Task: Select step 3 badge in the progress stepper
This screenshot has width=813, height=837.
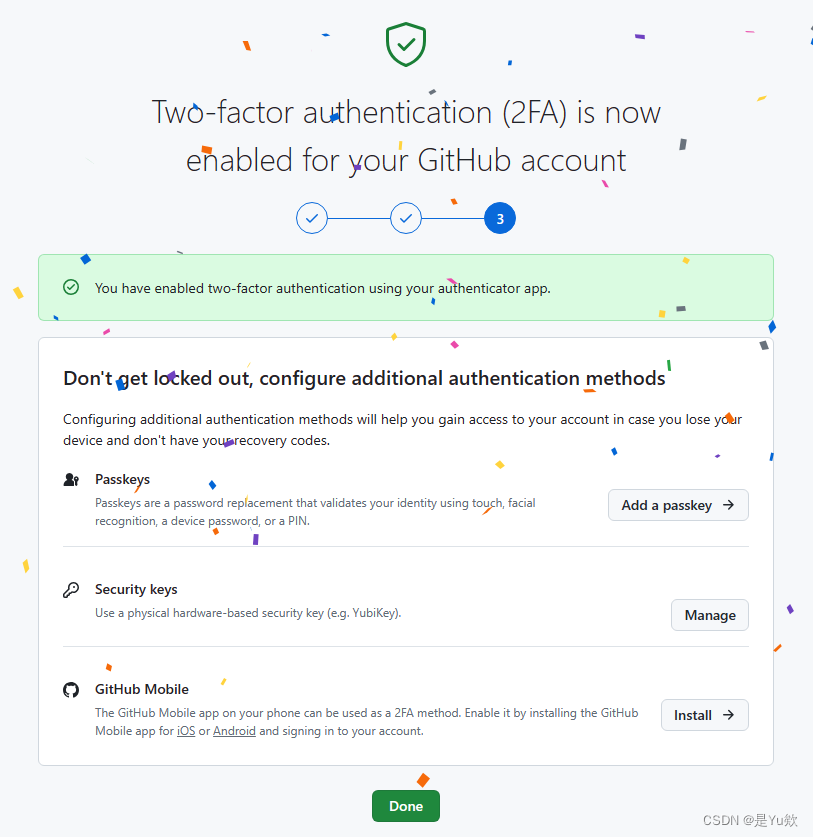Action: click(x=500, y=218)
